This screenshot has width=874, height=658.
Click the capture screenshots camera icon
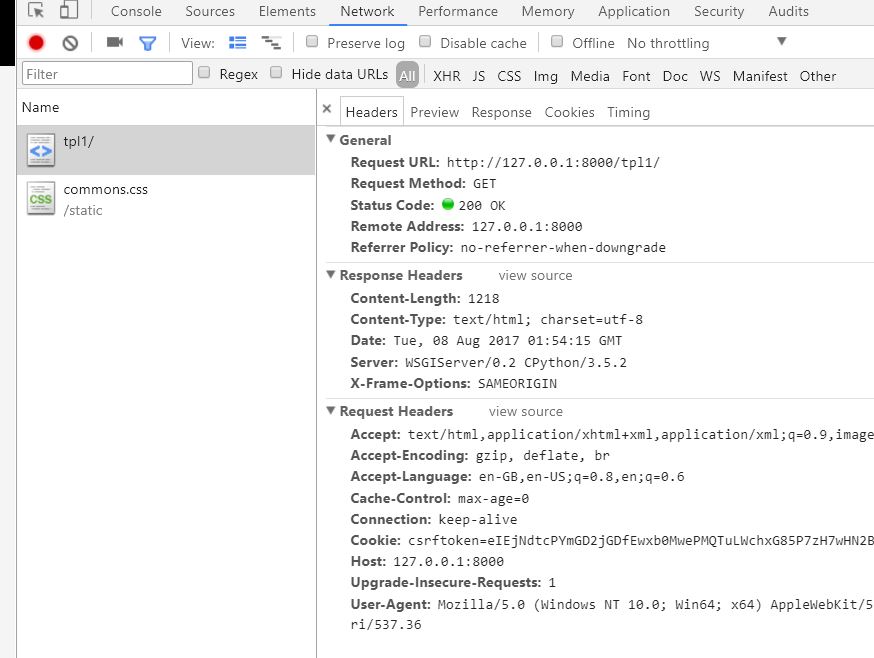click(115, 42)
